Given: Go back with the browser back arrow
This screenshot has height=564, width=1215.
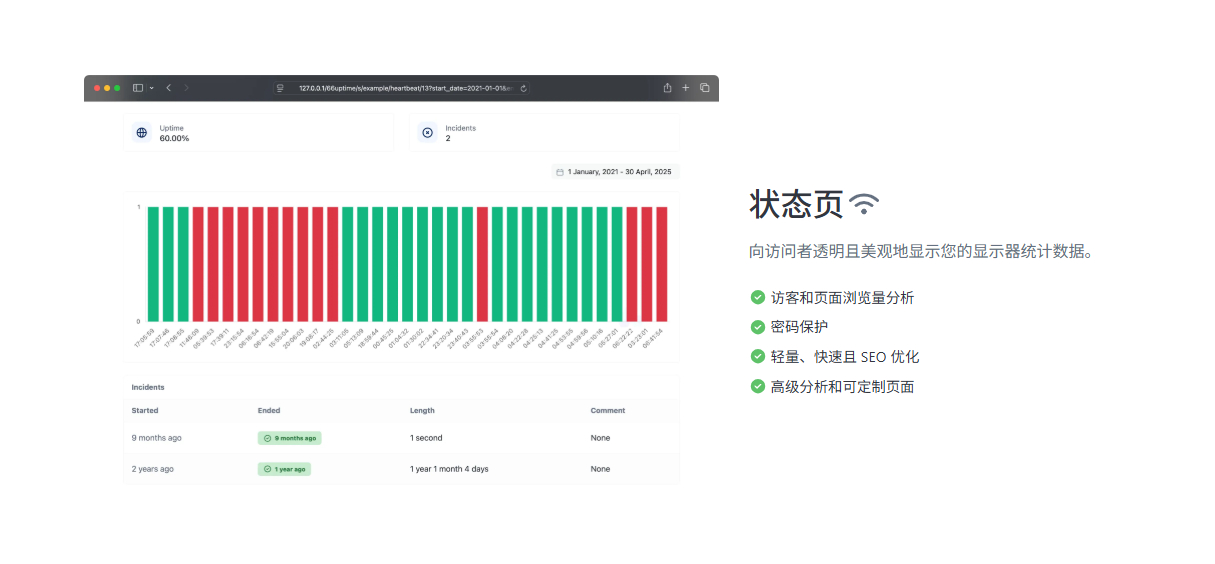Looking at the screenshot, I should (168, 88).
